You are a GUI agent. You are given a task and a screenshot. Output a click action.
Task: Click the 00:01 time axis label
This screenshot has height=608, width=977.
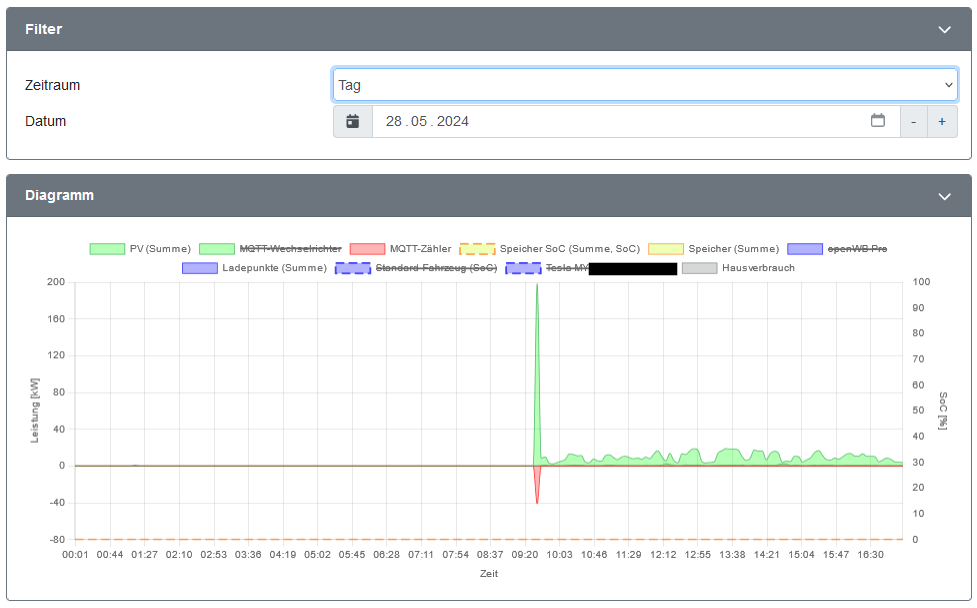(75, 554)
